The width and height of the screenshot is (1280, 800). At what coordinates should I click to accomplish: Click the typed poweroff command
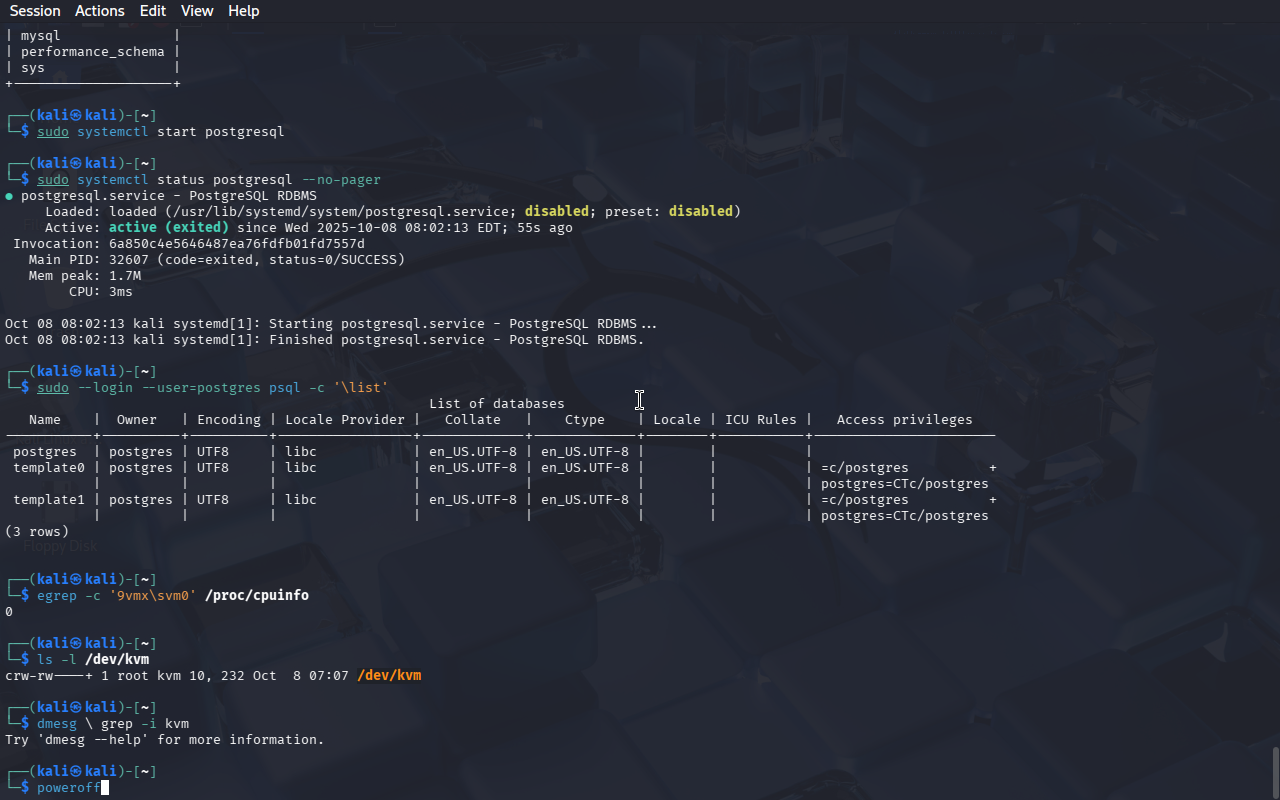tap(68, 788)
